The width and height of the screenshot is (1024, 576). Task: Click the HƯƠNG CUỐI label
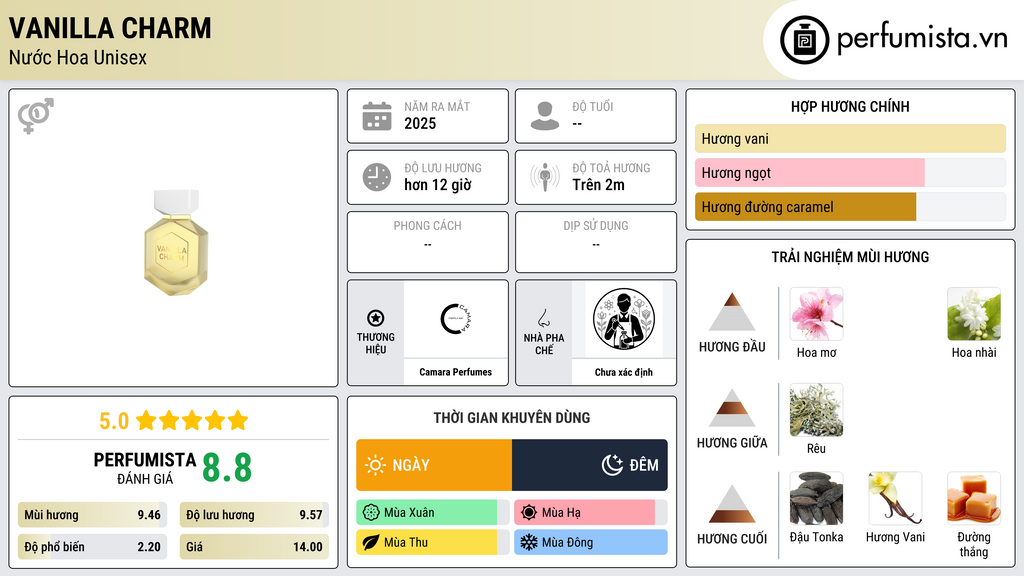point(732,539)
